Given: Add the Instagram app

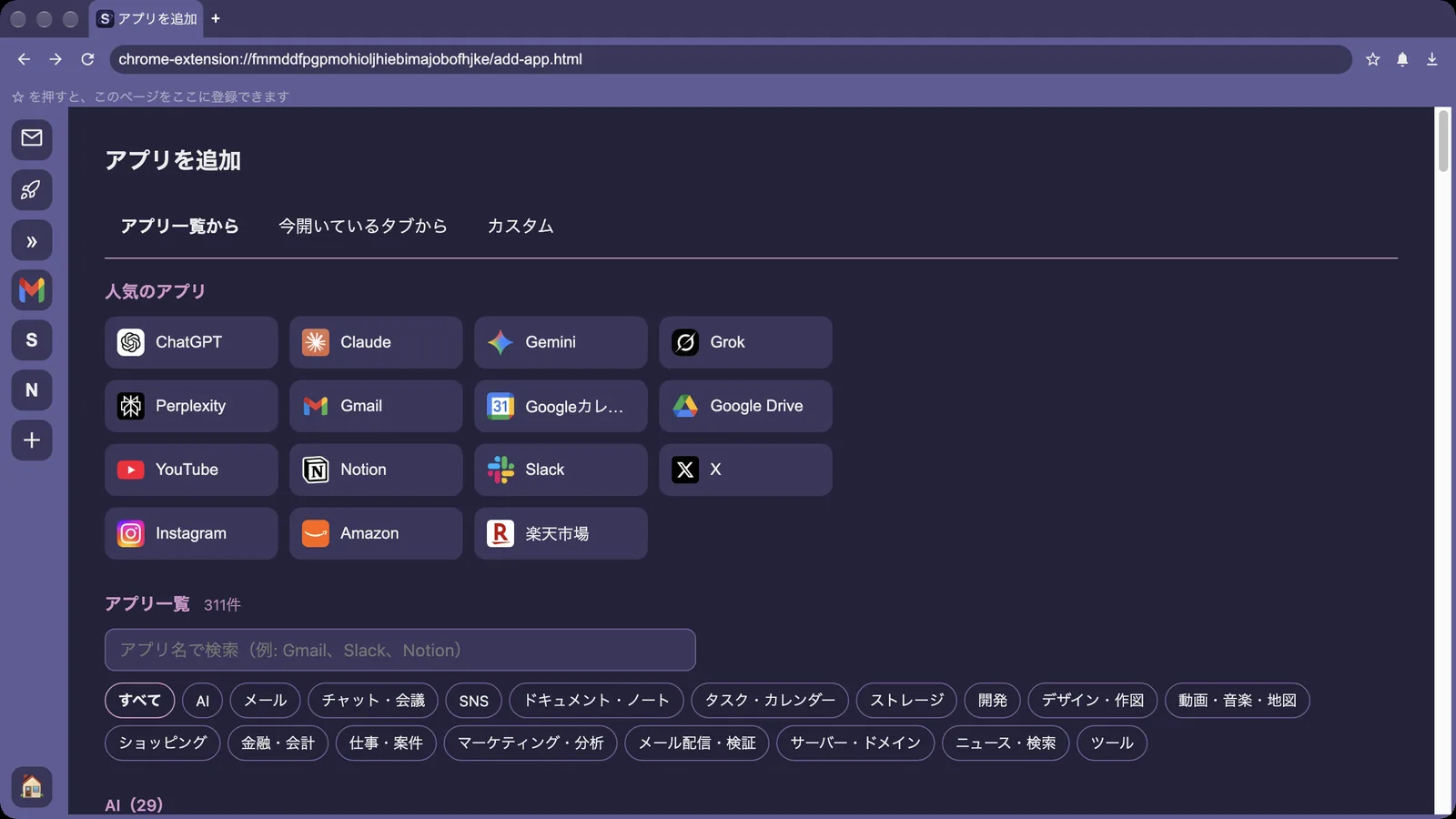Looking at the screenshot, I should tap(191, 533).
